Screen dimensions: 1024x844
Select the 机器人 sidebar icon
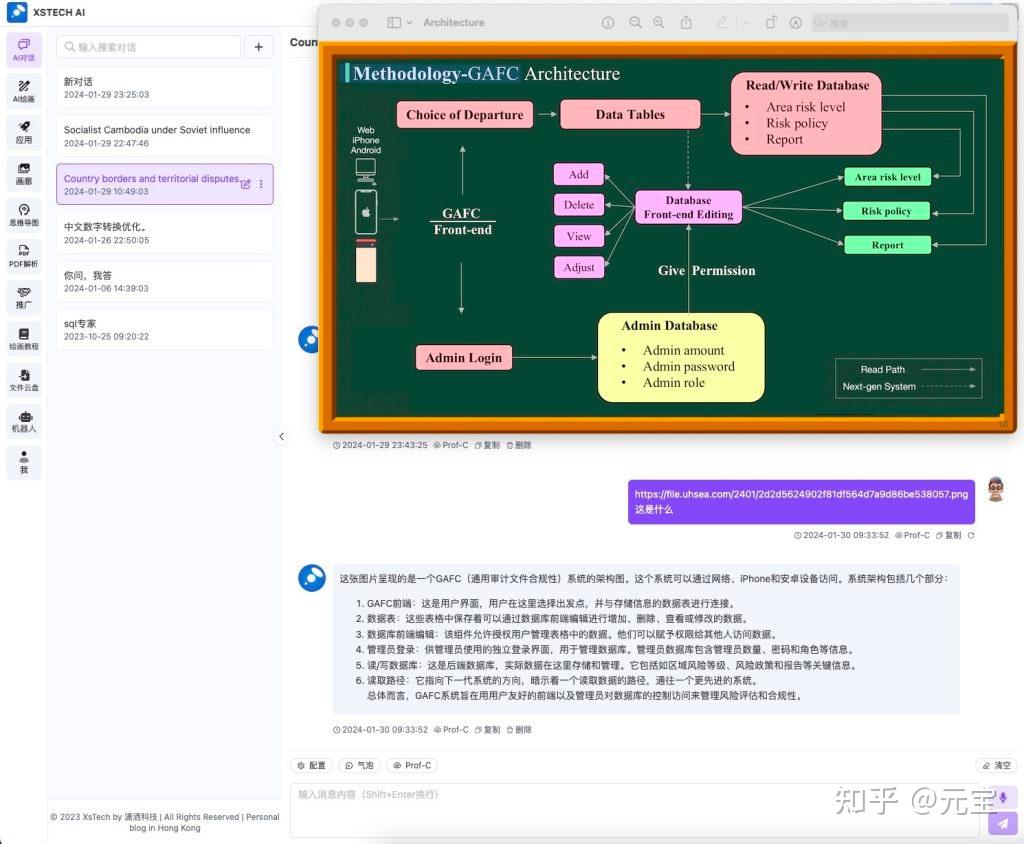(x=23, y=419)
